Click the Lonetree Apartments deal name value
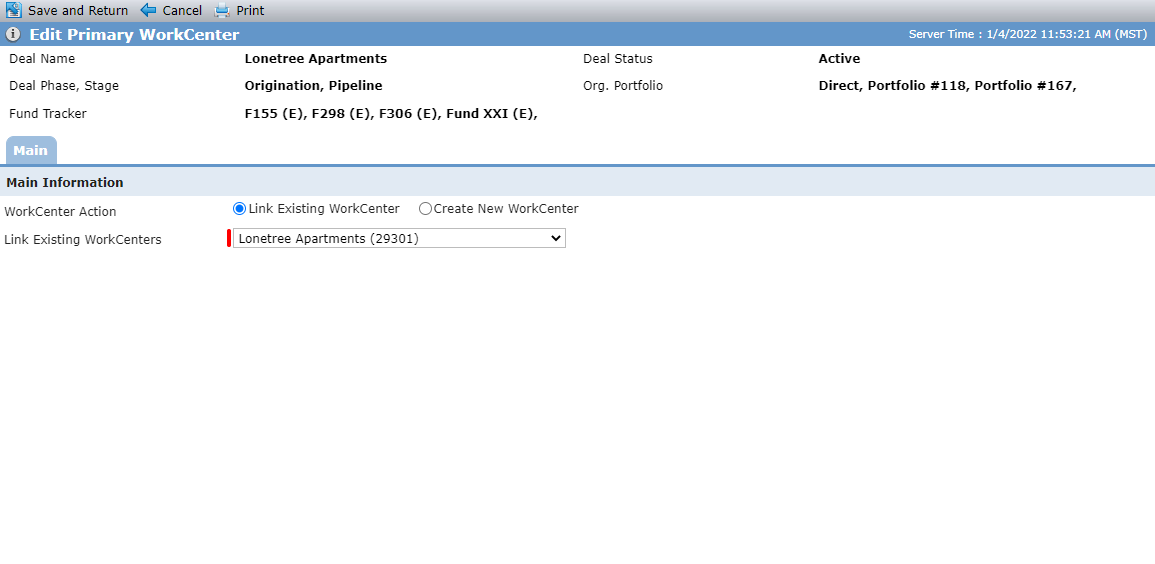Image resolution: width=1155 pixels, height=564 pixels. coord(315,59)
